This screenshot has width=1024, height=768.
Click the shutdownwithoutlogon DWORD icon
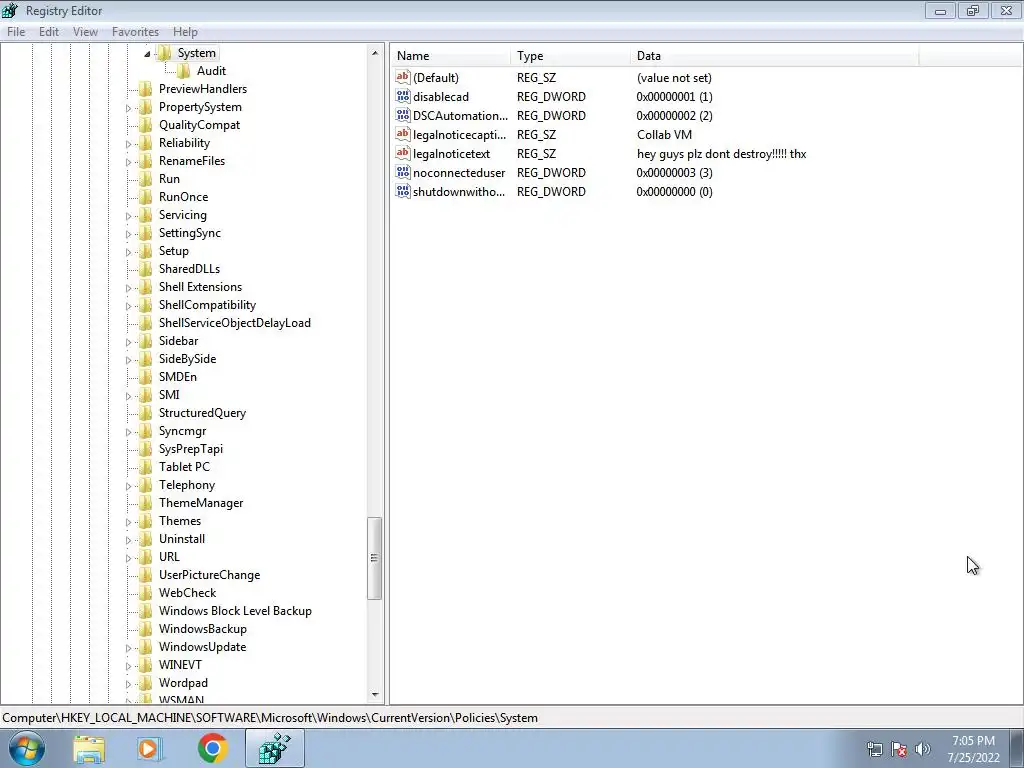click(x=403, y=191)
